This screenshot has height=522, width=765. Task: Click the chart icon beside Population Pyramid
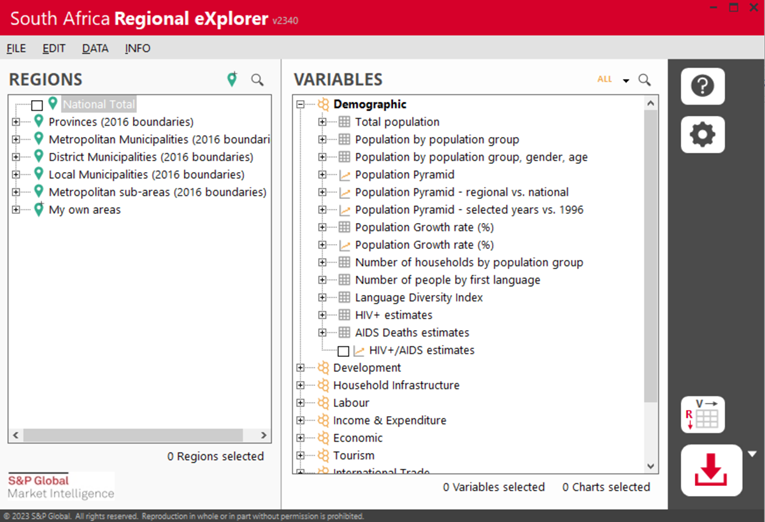click(x=344, y=175)
